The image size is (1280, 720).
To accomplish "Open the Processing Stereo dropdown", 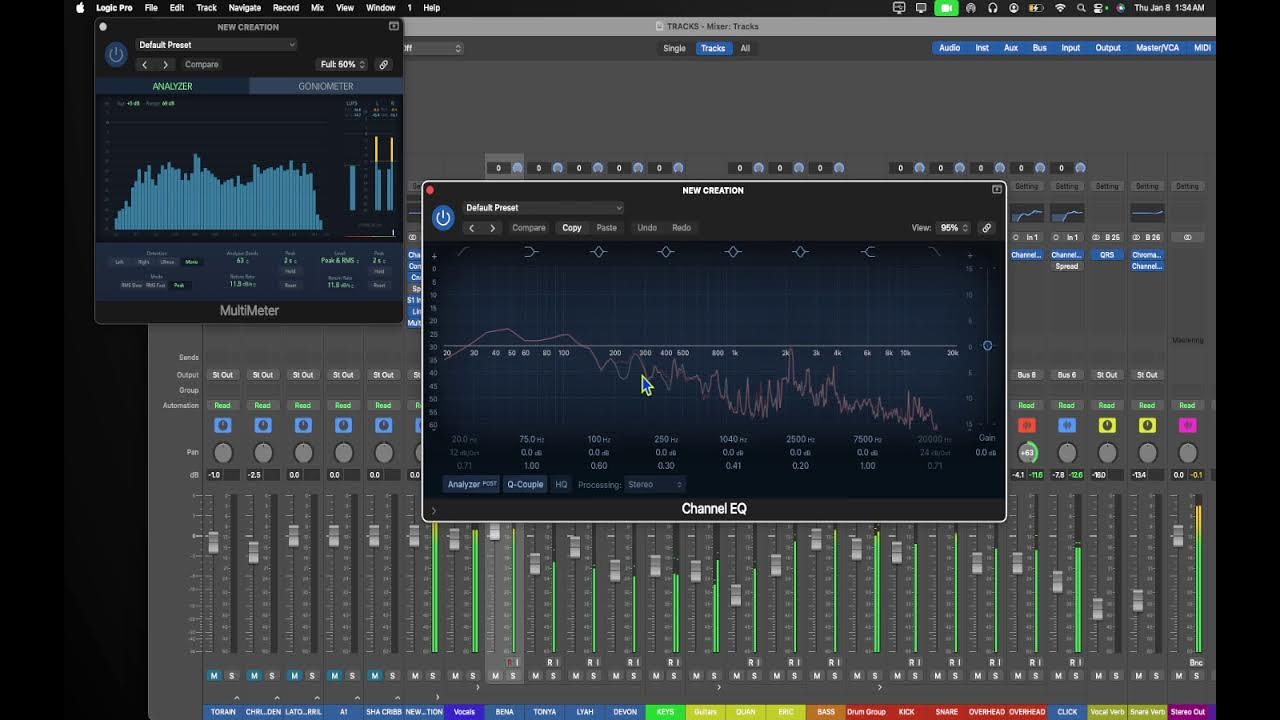I will click(655, 484).
